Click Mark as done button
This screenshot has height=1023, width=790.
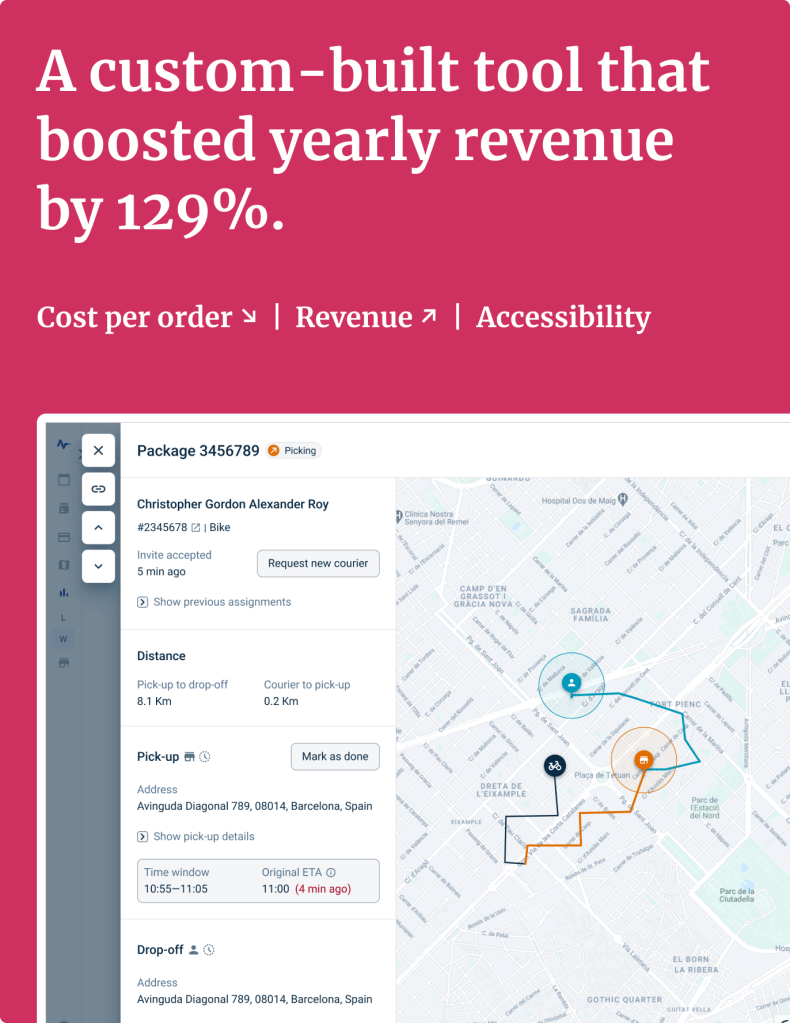pos(335,756)
